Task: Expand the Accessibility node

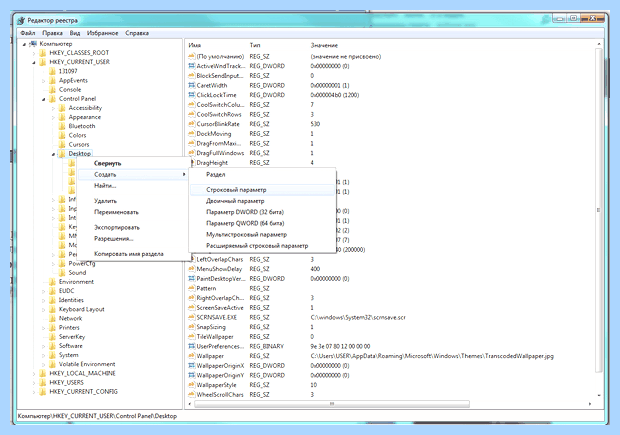Action: (x=53, y=108)
